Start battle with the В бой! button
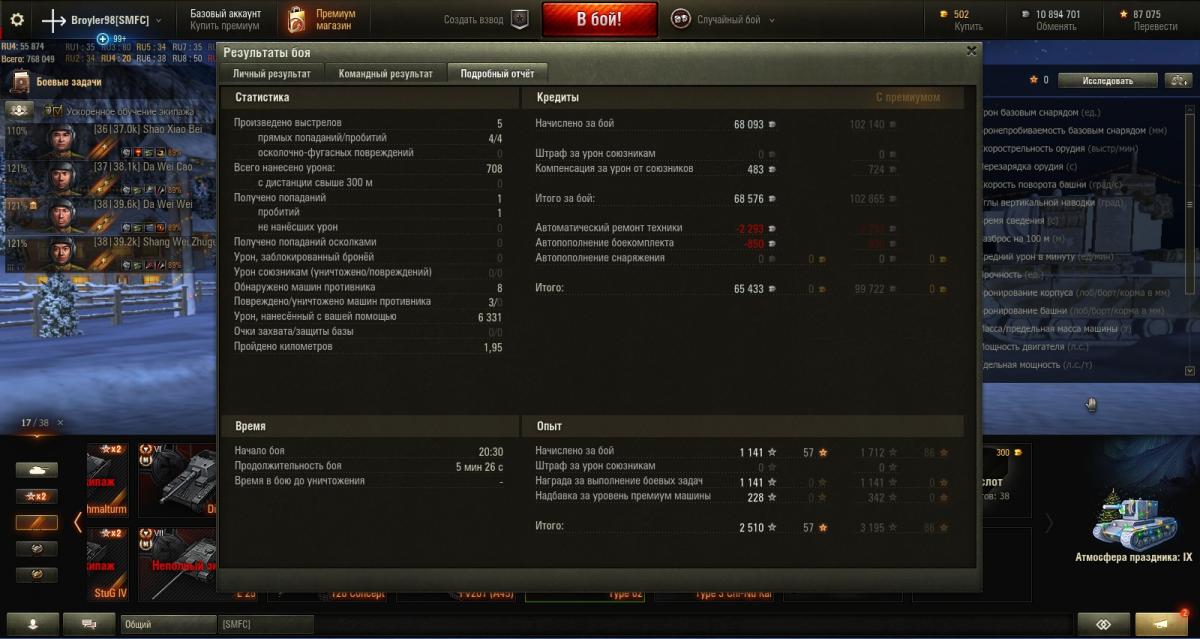This screenshot has width=1200, height=639. (x=600, y=19)
